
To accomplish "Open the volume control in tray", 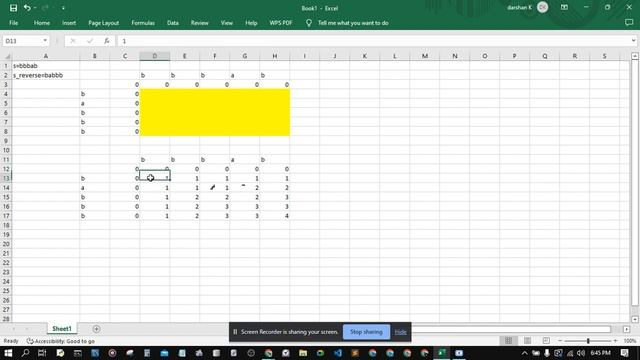I will tap(581, 353).
